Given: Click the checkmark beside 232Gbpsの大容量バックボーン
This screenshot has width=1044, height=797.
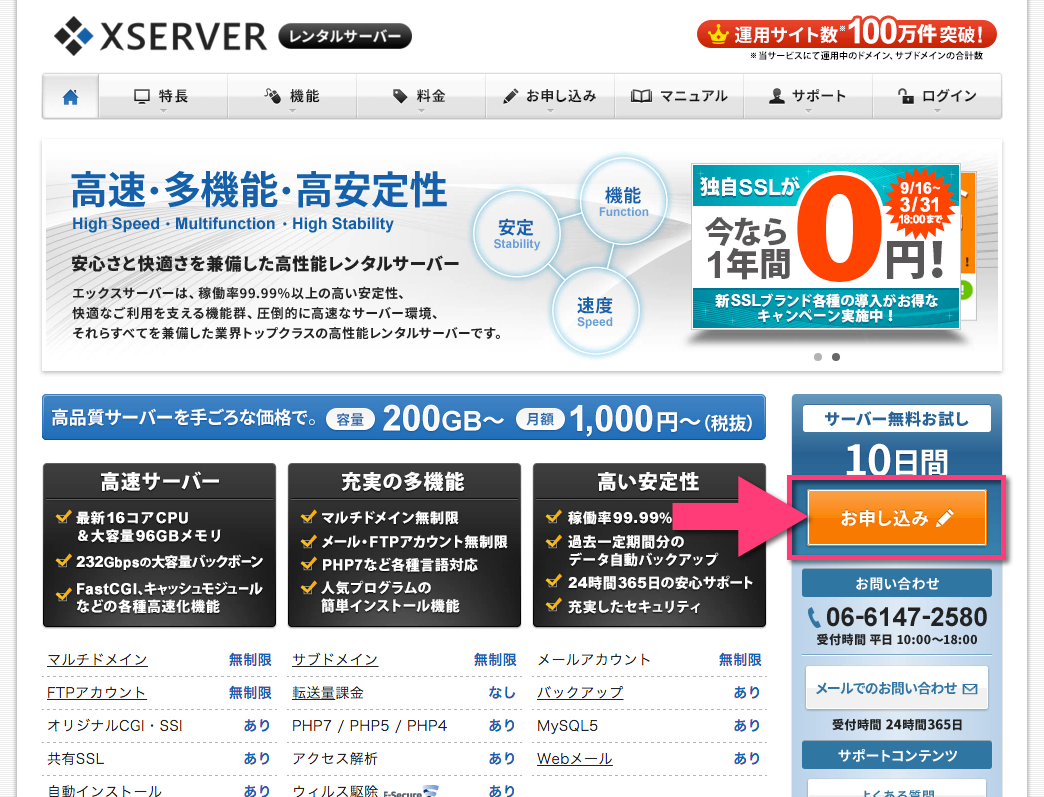Looking at the screenshot, I should [64, 561].
